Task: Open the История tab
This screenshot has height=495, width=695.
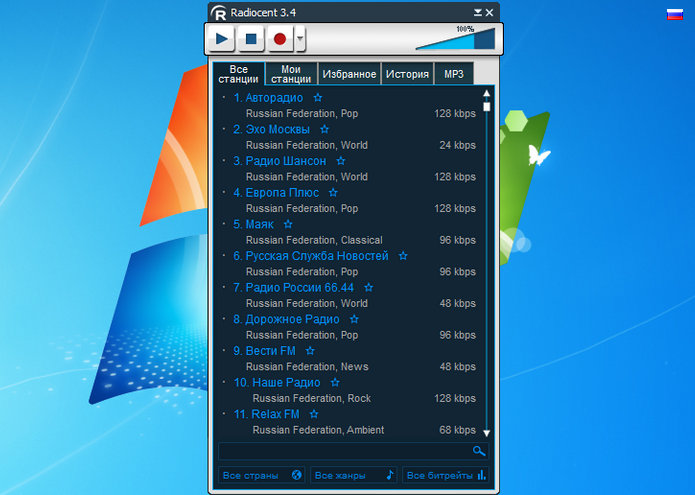Action: tap(407, 74)
